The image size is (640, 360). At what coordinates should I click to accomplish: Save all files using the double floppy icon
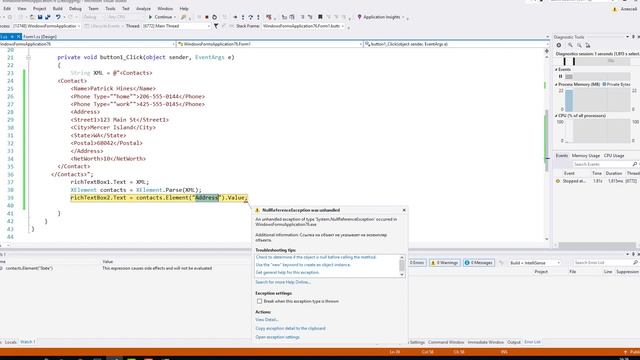(x=47, y=17)
